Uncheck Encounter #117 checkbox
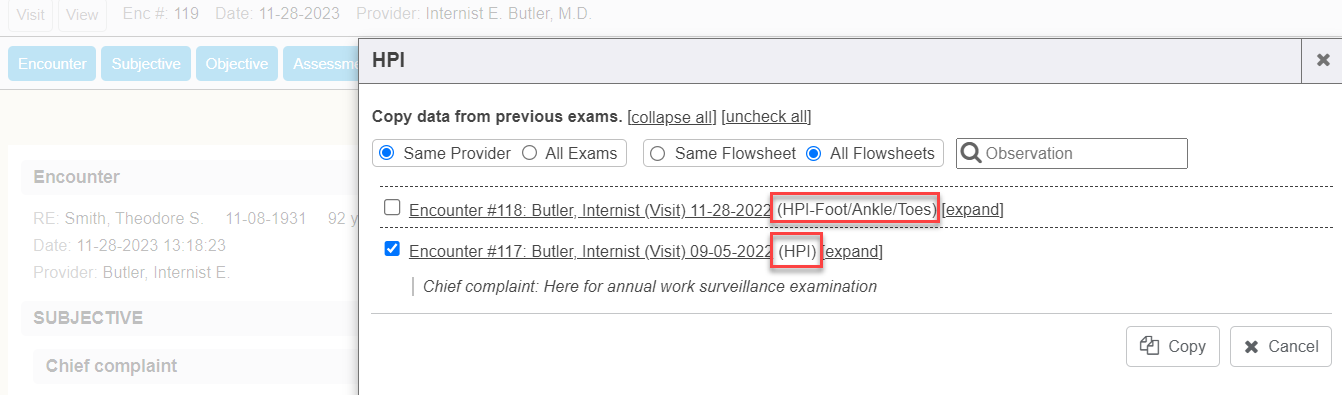 point(393,249)
